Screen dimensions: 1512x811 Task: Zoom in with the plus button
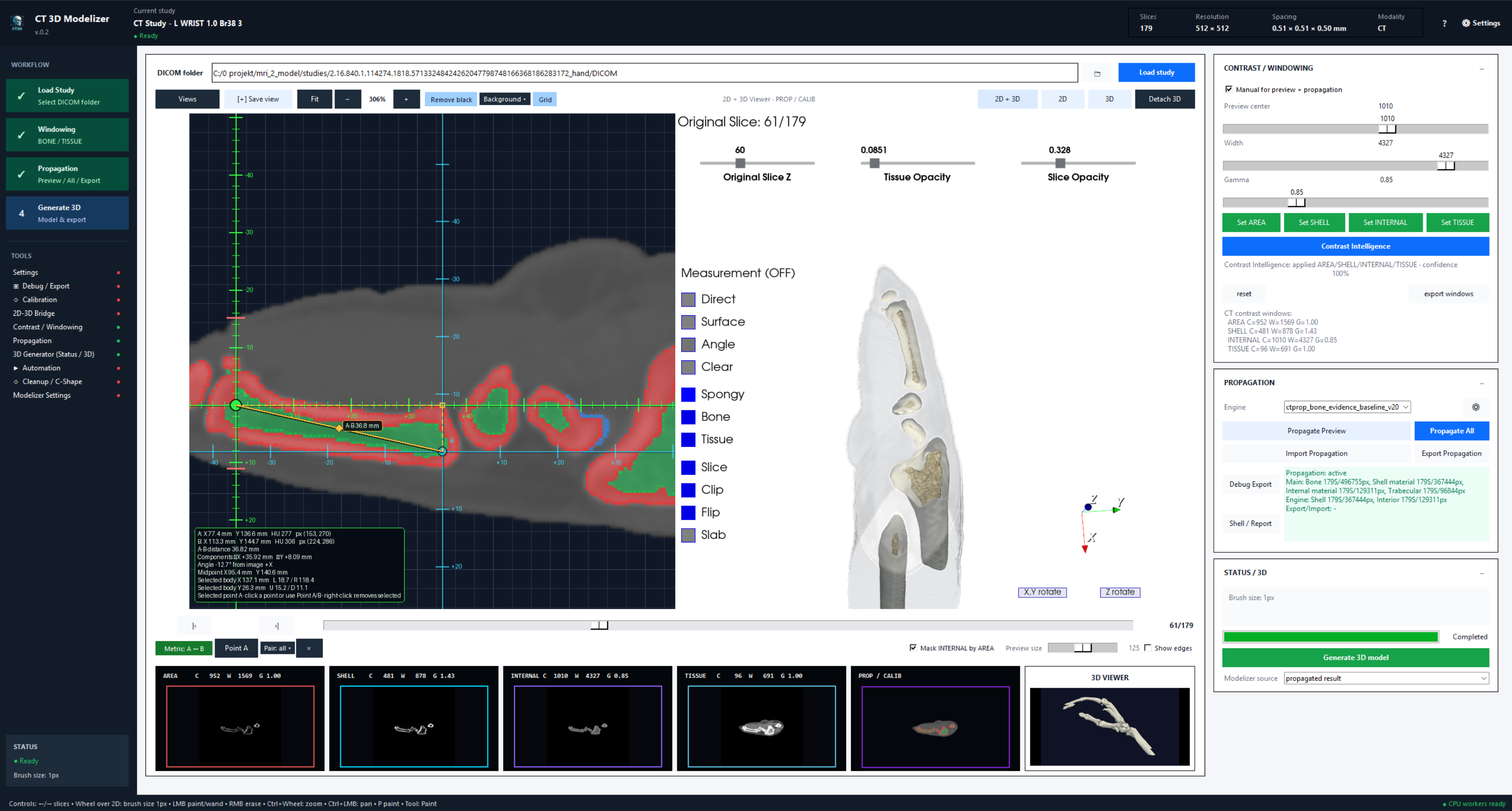(406, 99)
